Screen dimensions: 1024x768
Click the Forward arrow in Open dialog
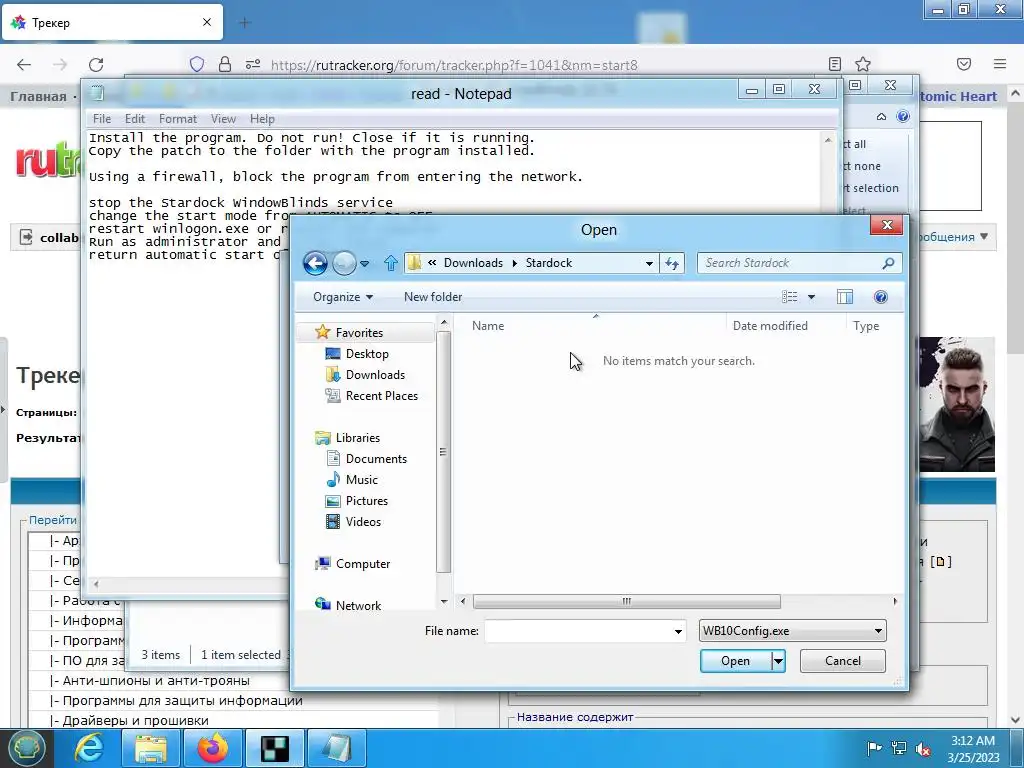tap(344, 263)
